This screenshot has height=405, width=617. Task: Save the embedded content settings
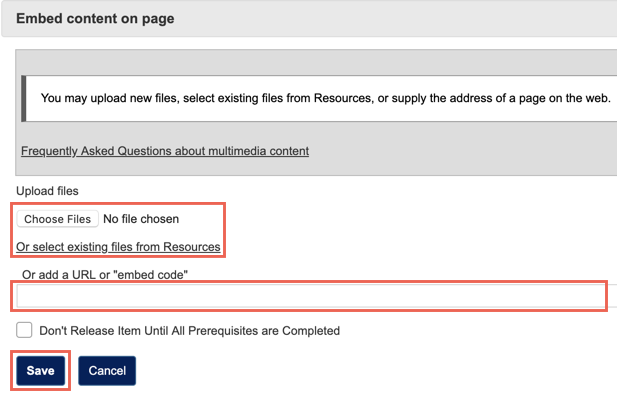coord(41,370)
